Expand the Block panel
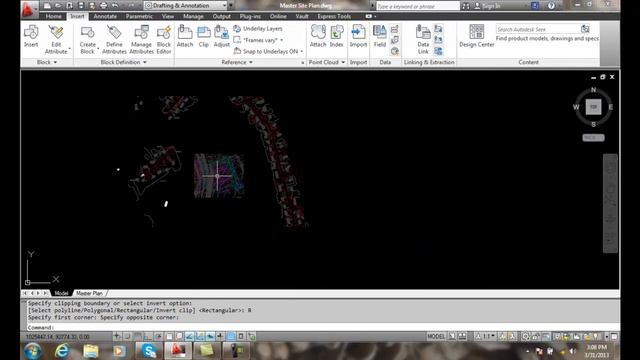640x360 pixels. pos(47,62)
